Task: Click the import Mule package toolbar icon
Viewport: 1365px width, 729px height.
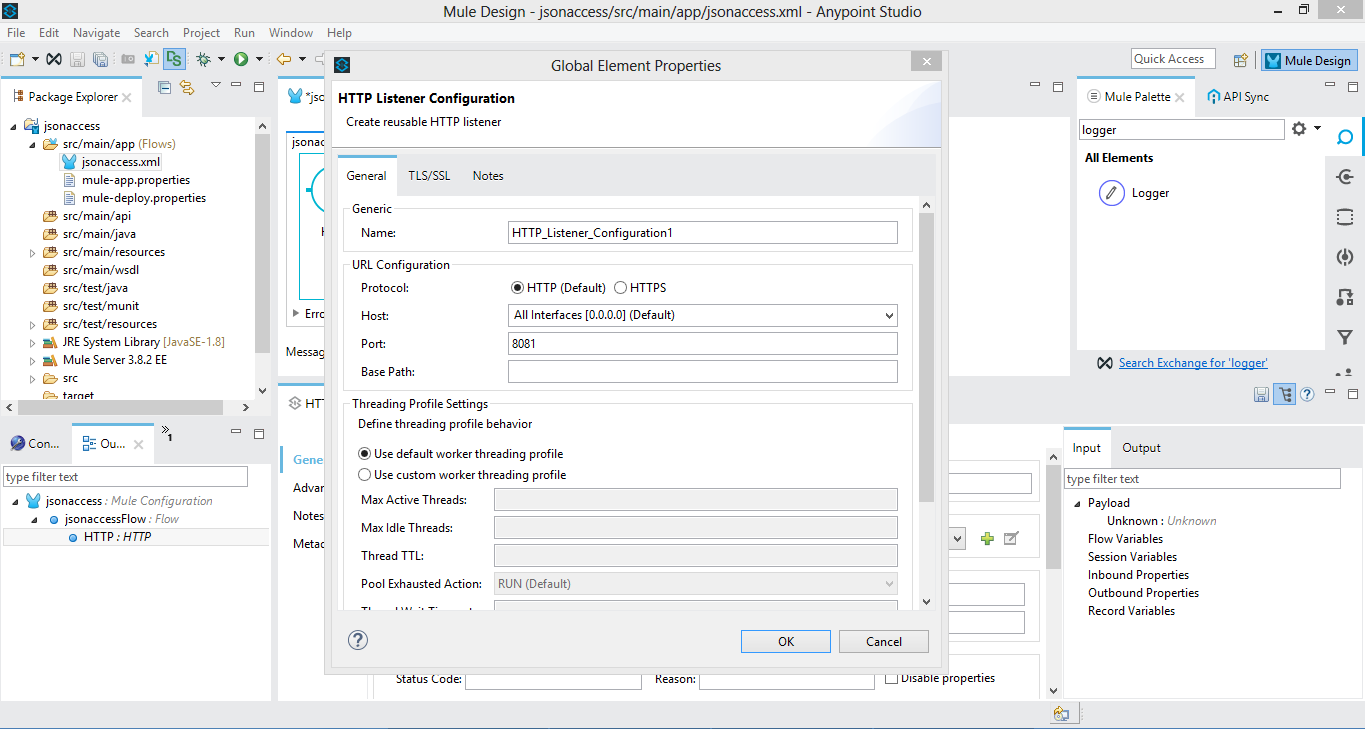Action: [x=151, y=59]
